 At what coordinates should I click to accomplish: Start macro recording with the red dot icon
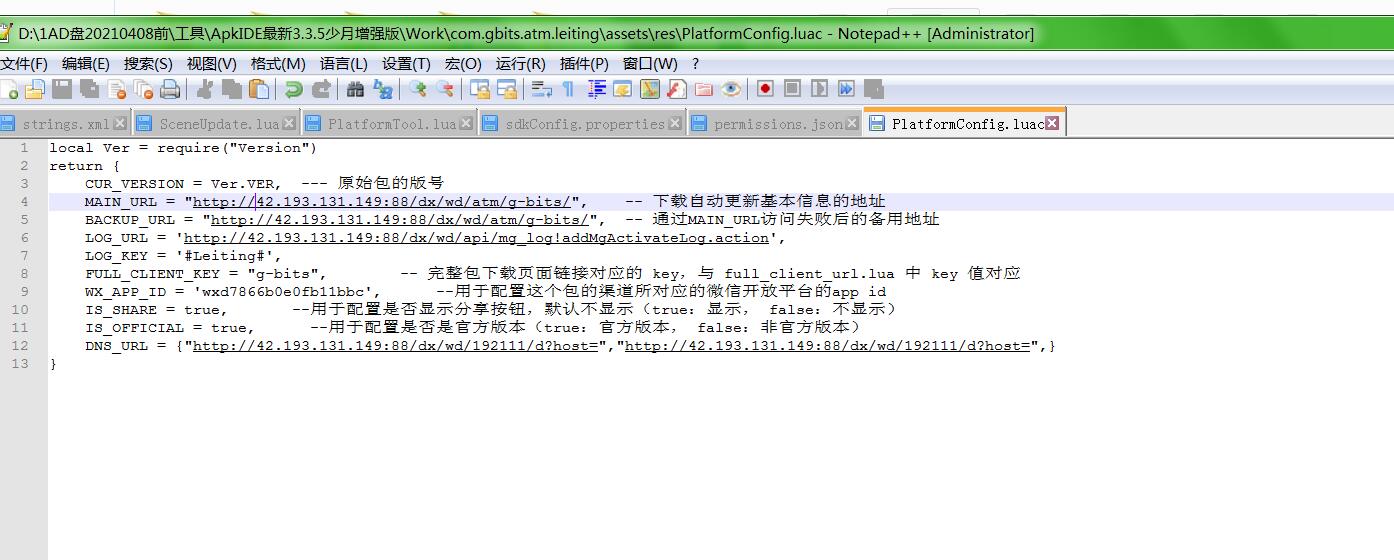coord(765,89)
